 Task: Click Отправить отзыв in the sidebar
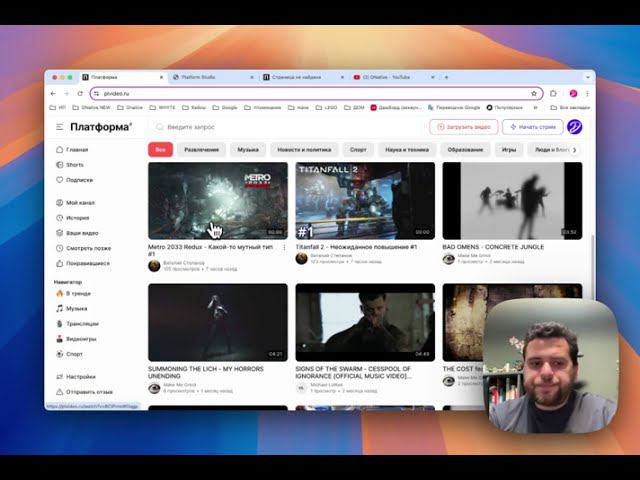(84, 392)
